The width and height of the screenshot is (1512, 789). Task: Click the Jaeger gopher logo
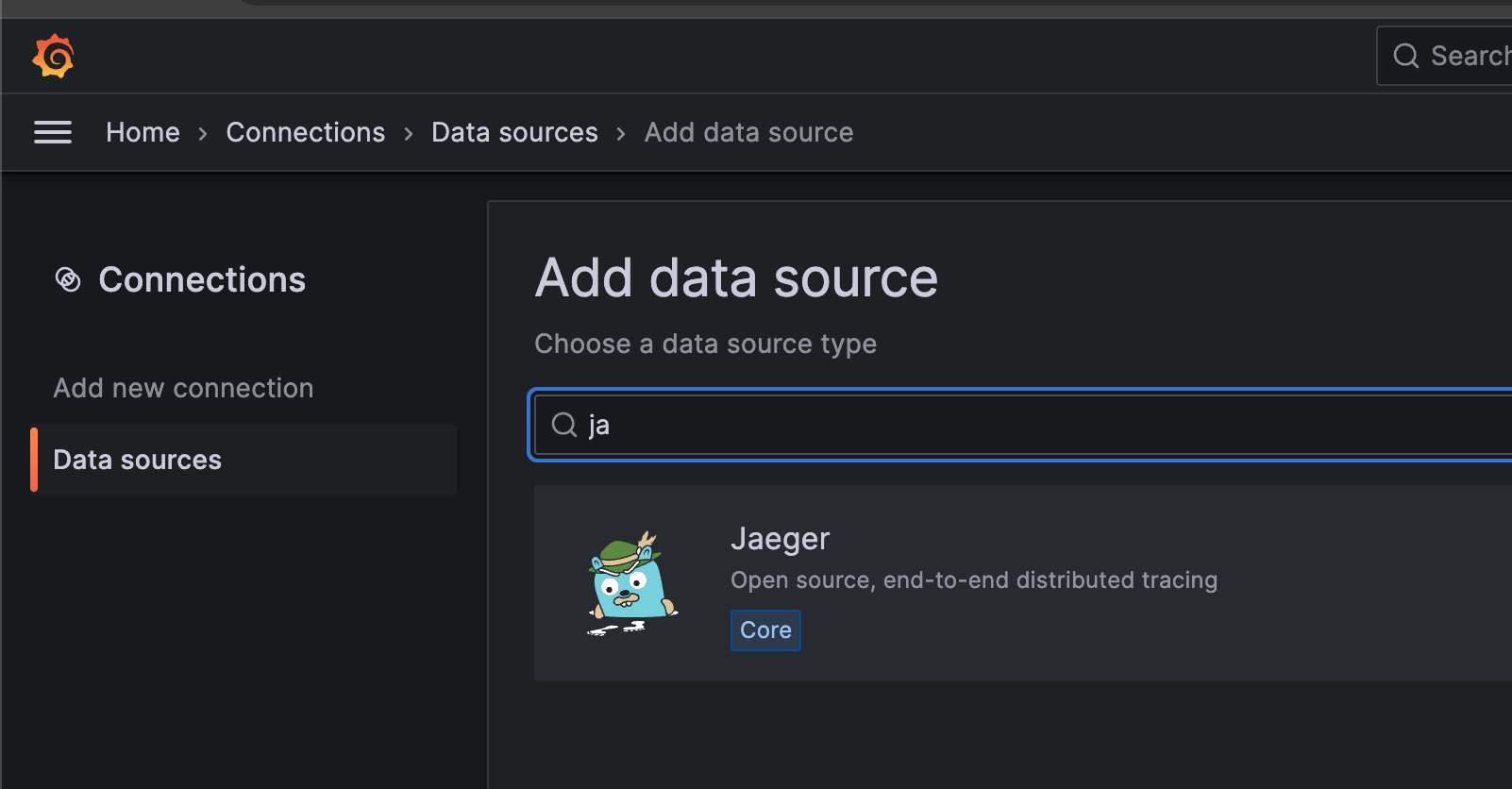632,583
